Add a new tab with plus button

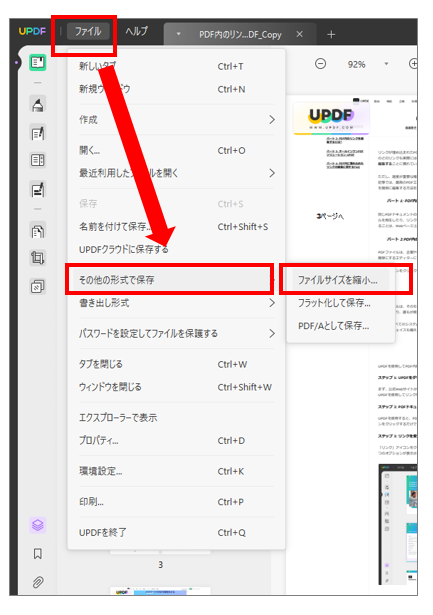coord(331,35)
